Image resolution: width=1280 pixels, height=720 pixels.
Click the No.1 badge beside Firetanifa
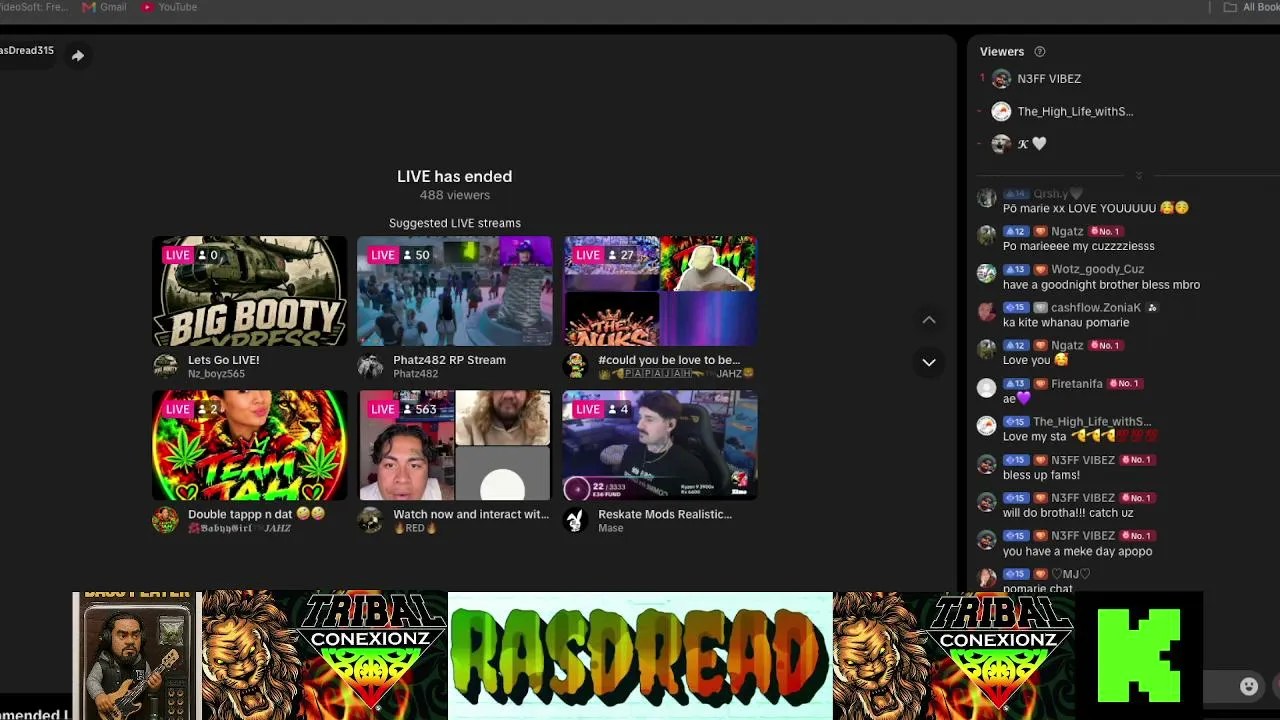tap(1124, 384)
